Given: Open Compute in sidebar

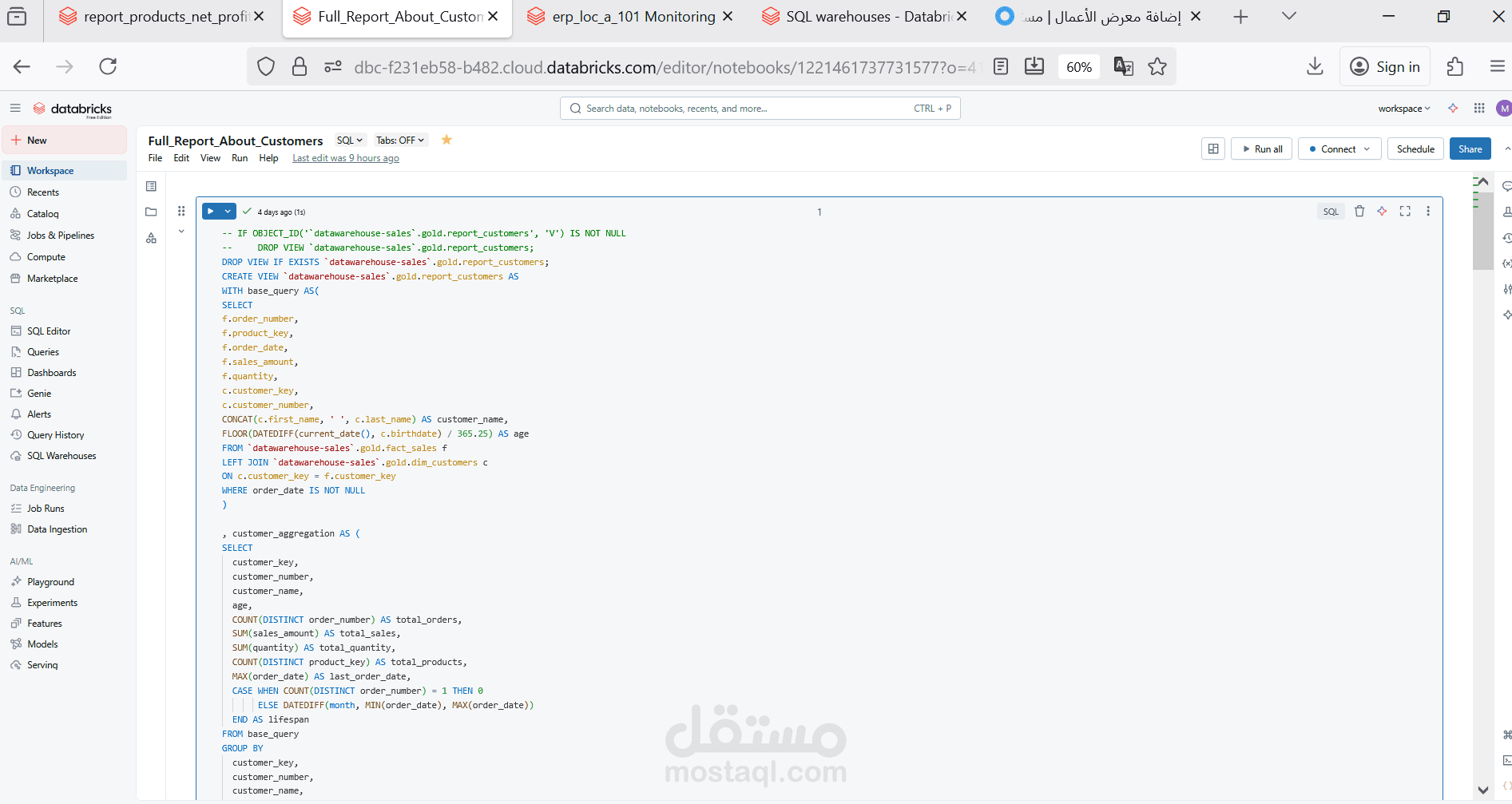Looking at the screenshot, I should [64, 257].
